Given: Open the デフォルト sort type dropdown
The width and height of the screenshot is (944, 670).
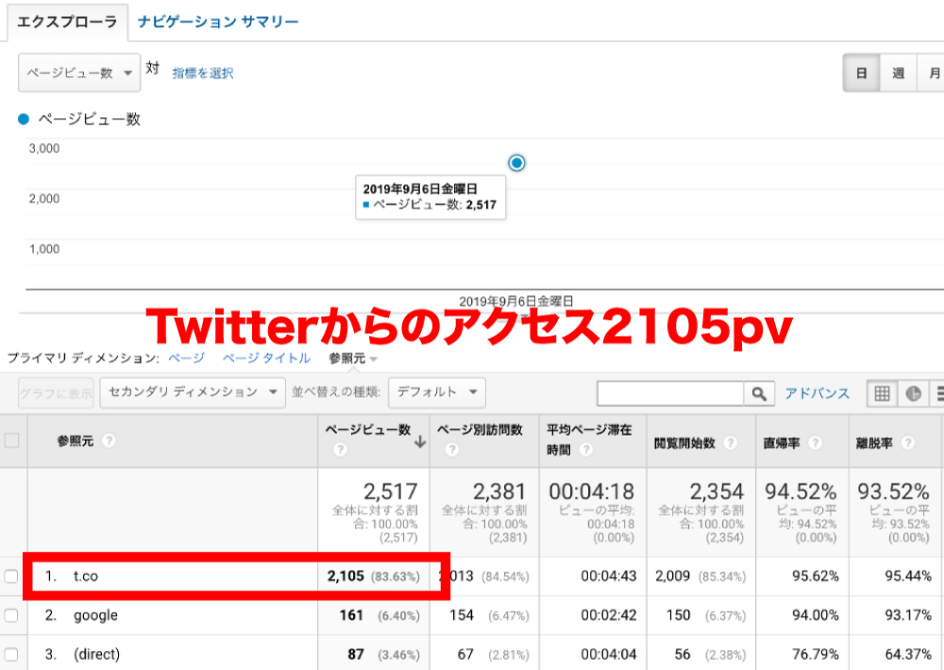Looking at the screenshot, I should [x=437, y=392].
